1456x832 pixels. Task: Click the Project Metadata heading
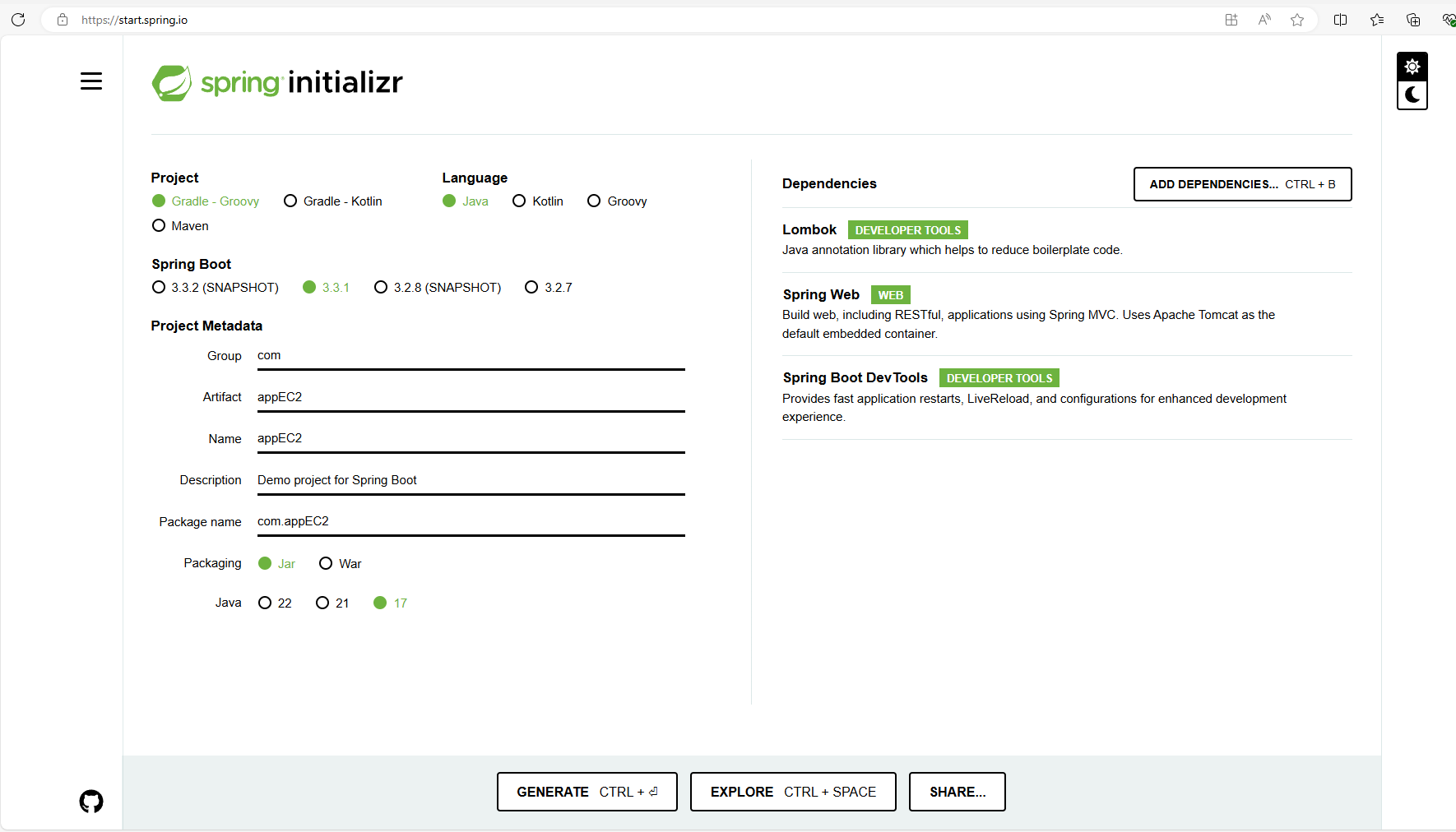pyautogui.click(x=206, y=326)
